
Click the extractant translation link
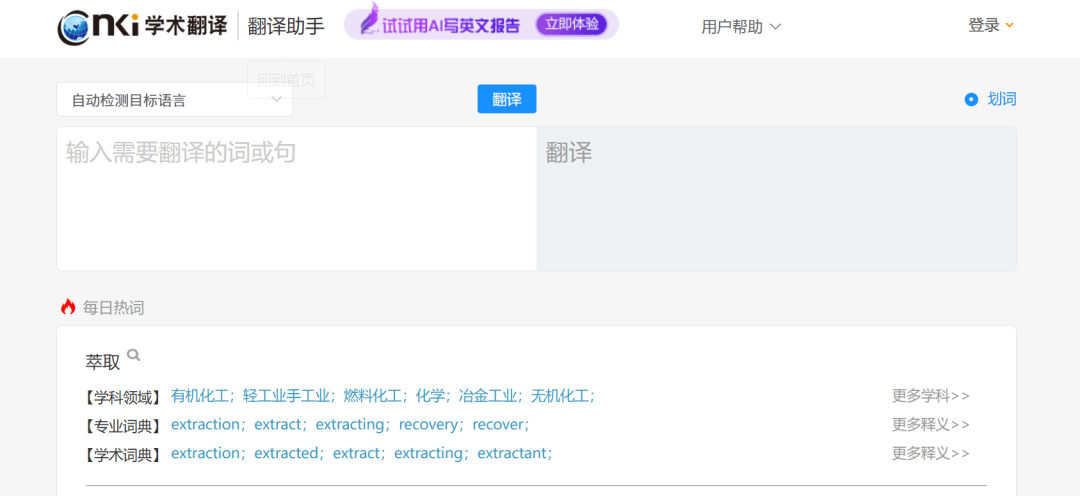(x=512, y=453)
